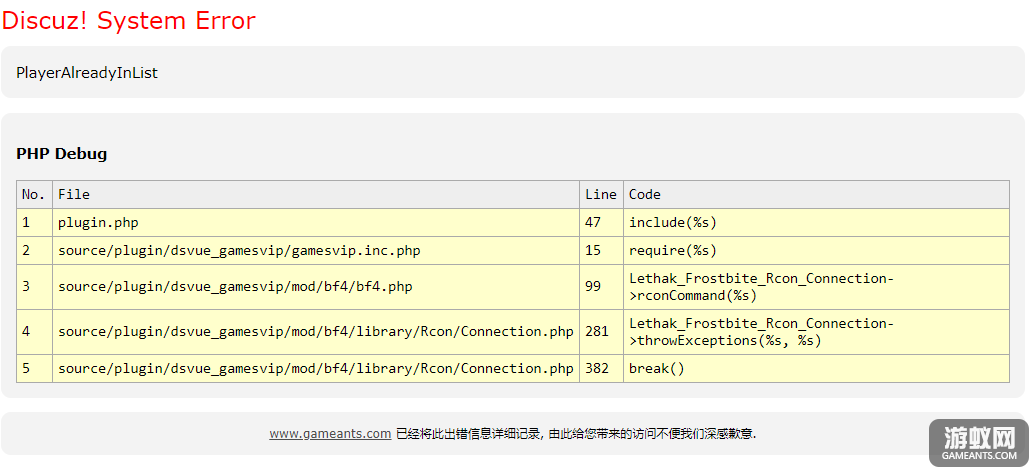Open the www.gameants.com link
Screen dimensions: 1034x472
tap(330, 434)
